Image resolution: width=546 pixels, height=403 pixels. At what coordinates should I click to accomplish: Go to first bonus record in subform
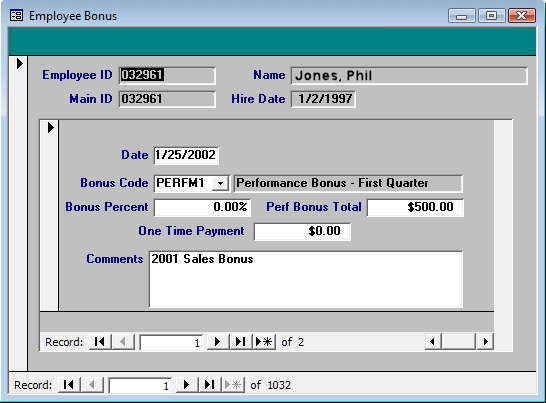click(x=100, y=342)
